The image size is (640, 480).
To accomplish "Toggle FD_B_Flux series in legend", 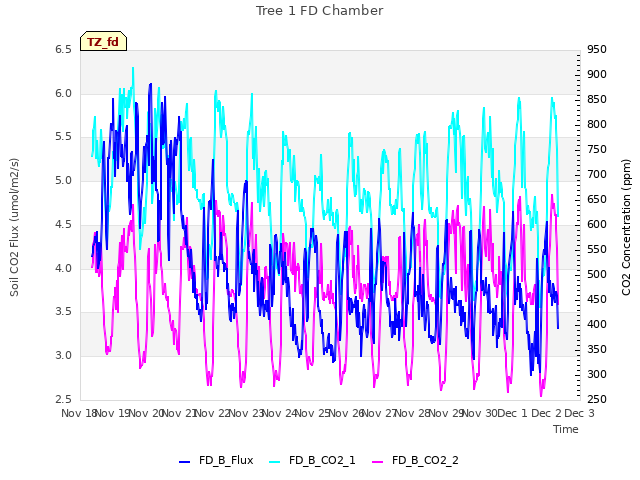I will coord(216,460).
